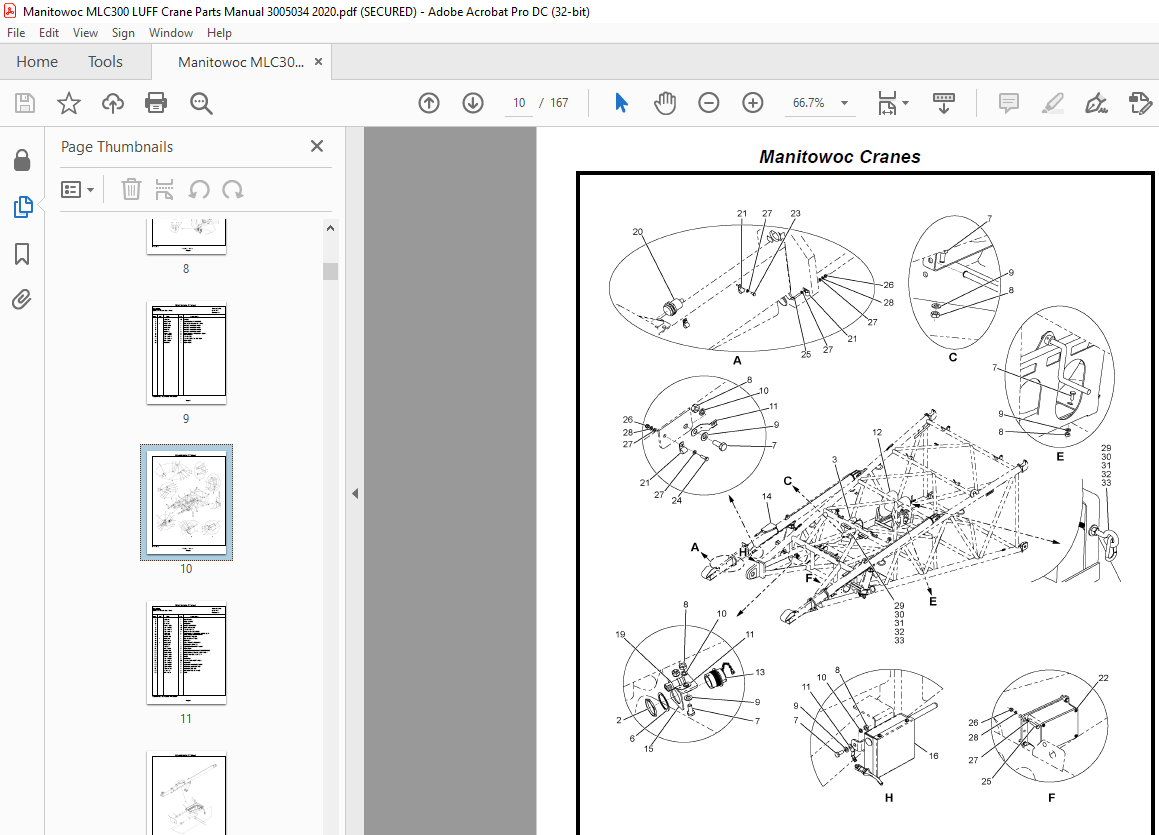Activate the selection arrow tool
The image size is (1159, 835).
[621, 103]
